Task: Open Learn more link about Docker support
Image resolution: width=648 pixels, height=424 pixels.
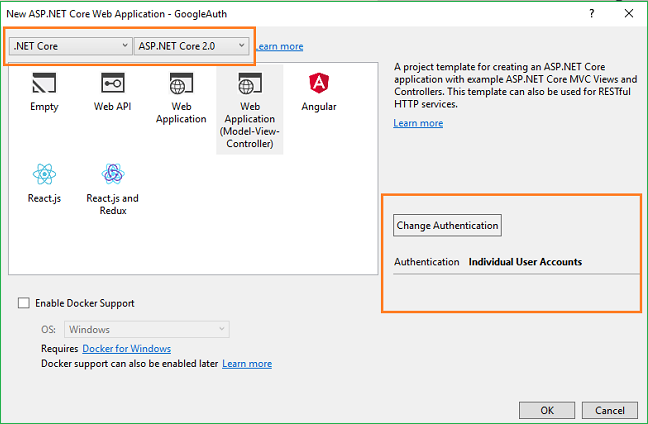Action: pyautogui.click(x=247, y=364)
